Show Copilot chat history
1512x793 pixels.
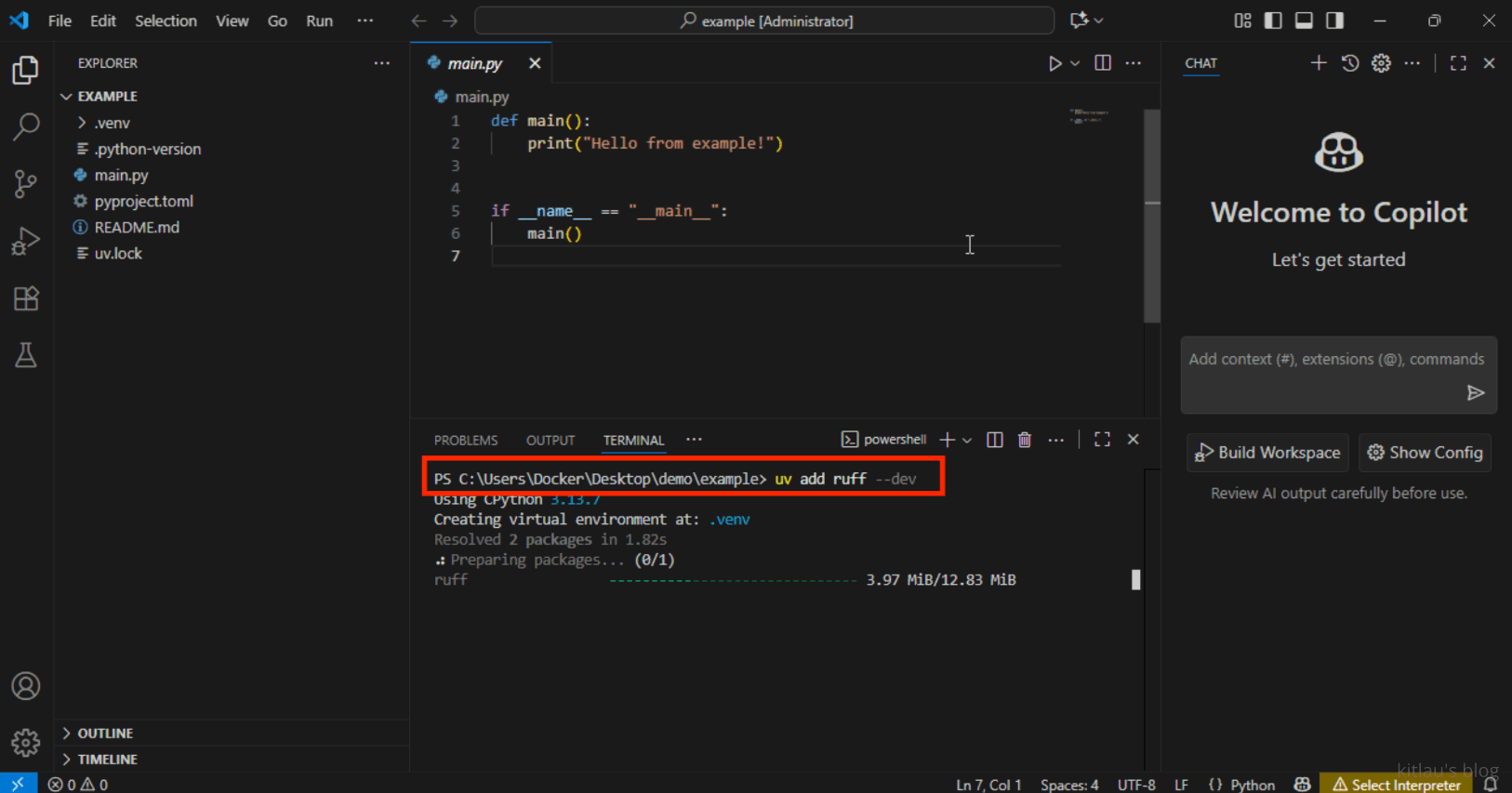(1350, 63)
